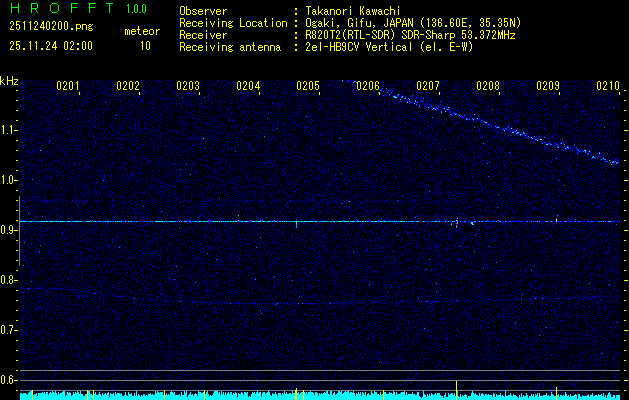Click the 0210 time marker
Viewport: 629px width, 400px height.
pos(608,86)
